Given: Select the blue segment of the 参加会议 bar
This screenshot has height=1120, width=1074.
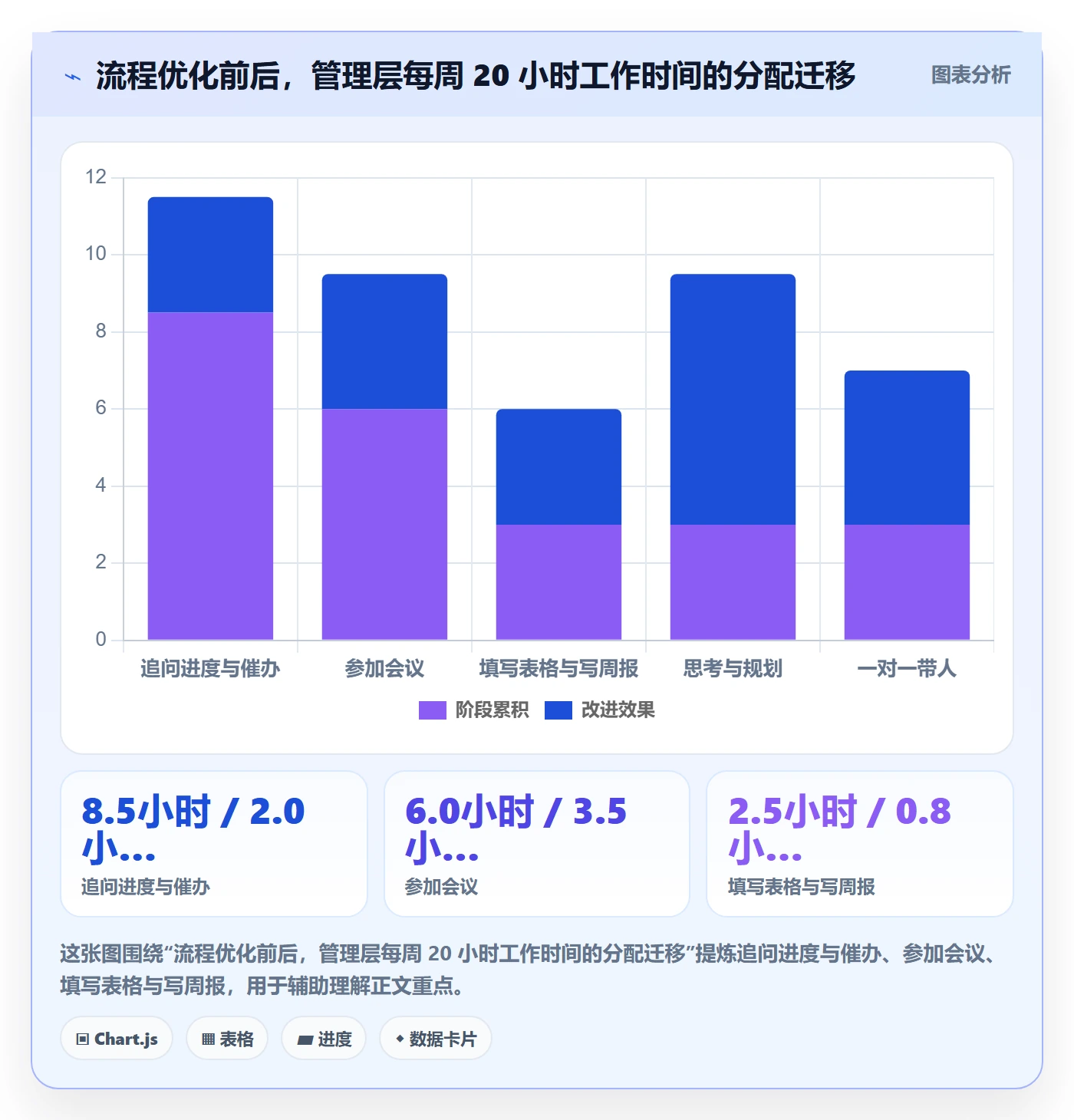Looking at the screenshot, I should 384,341.
